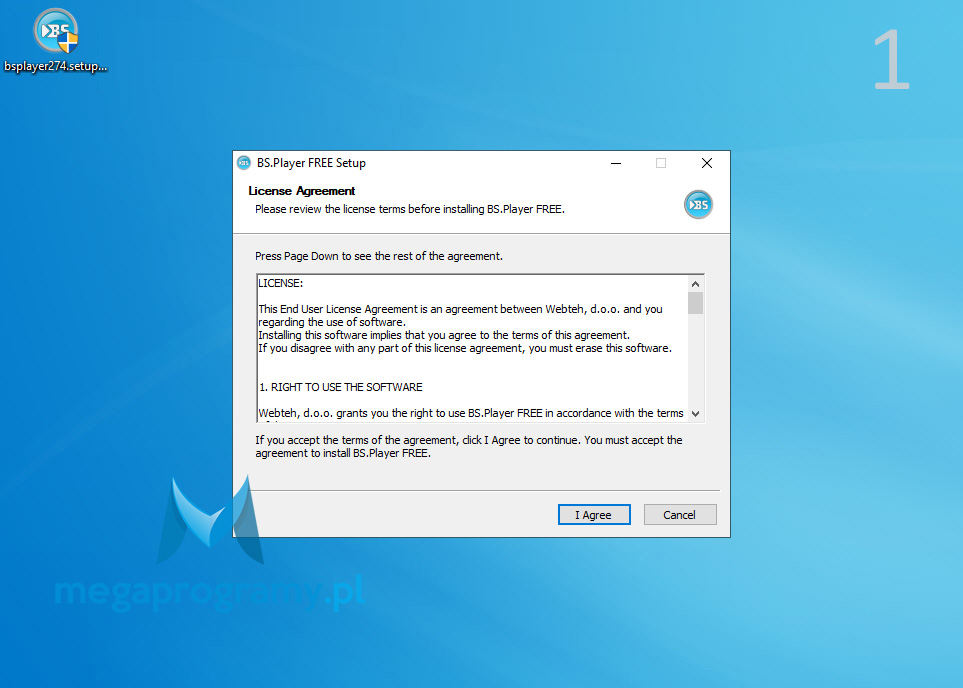This screenshot has height=688, width=963.
Task: Click the license text scrollbar thumb
Action: tap(695, 303)
